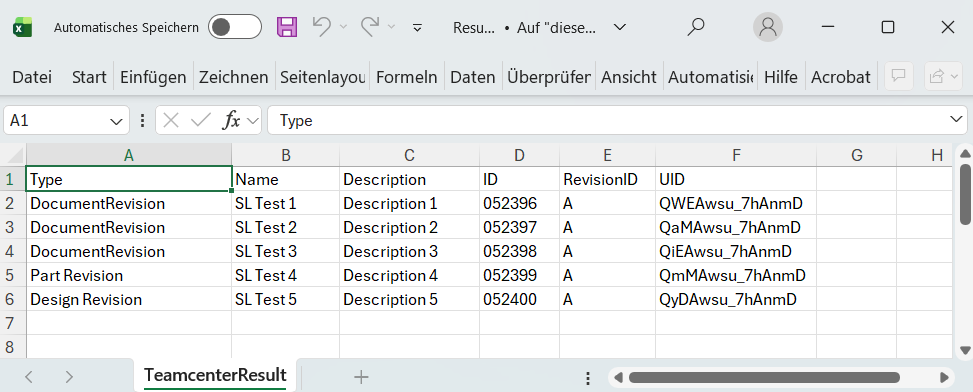Customize the Quick Access Toolbar
Screen dimensions: 973x392
[x=418, y=27]
